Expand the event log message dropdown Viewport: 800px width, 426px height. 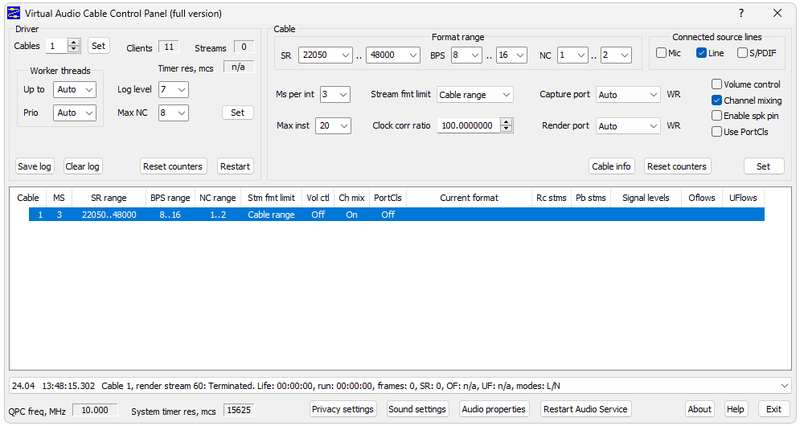[x=784, y=386]
